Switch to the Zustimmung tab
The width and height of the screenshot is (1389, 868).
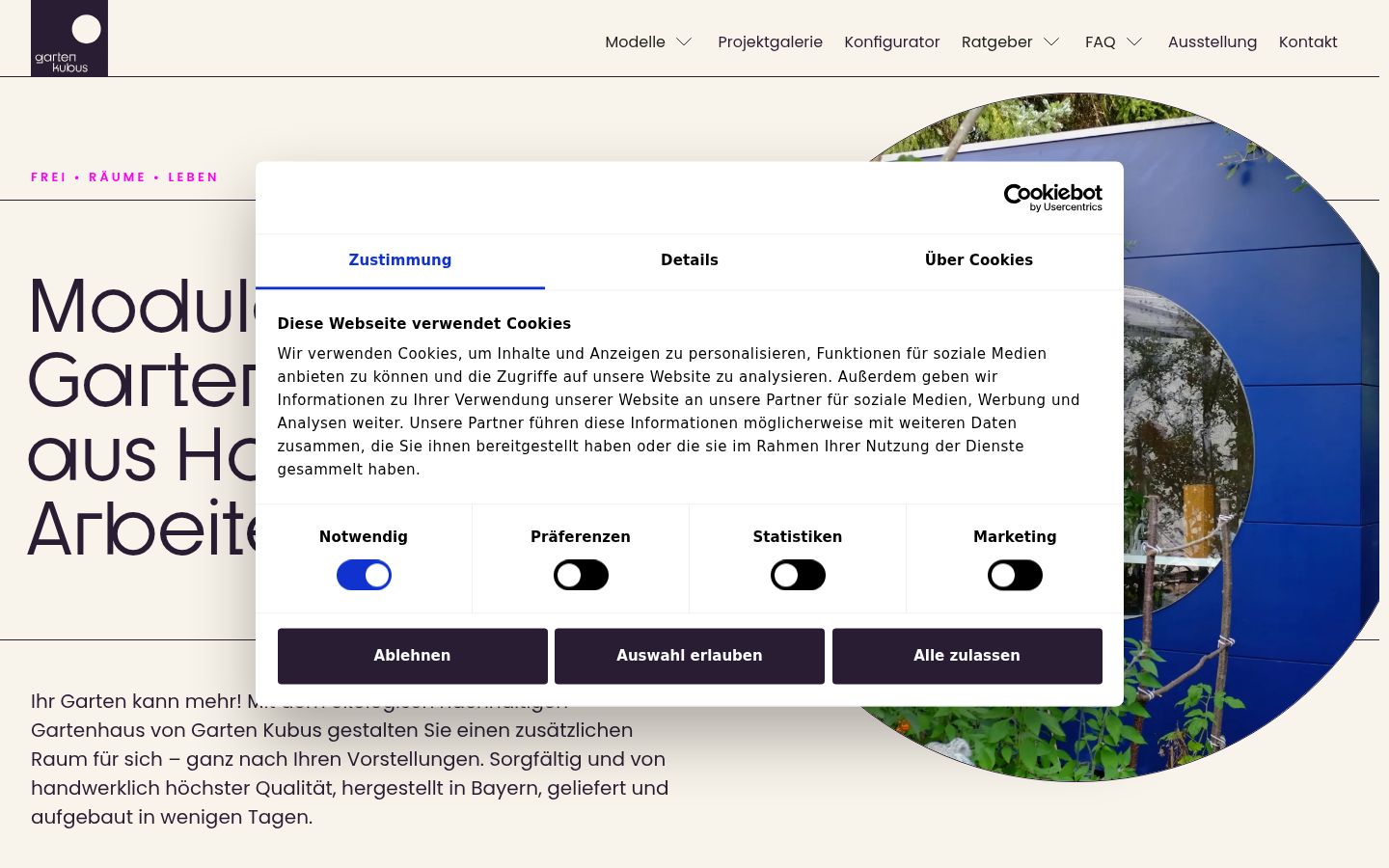[400, 260]
